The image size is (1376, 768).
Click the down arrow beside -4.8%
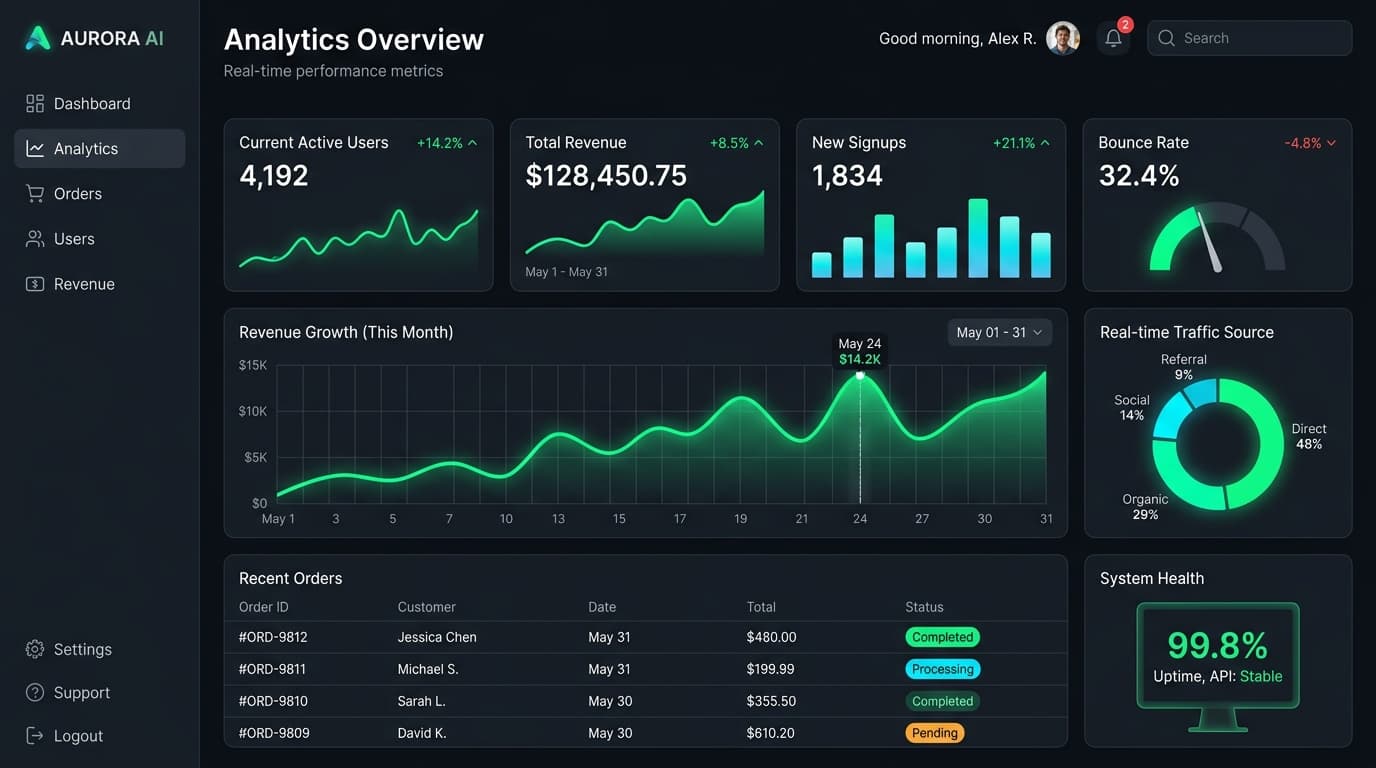tap(1331, 143)
